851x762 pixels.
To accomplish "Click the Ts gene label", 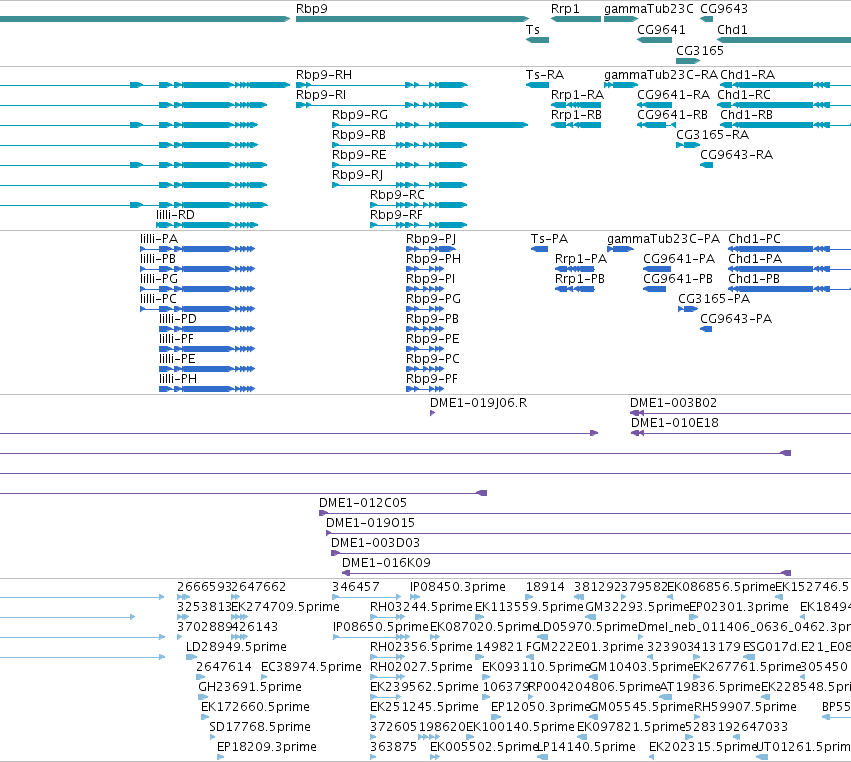I will click(x=533, y=30).
